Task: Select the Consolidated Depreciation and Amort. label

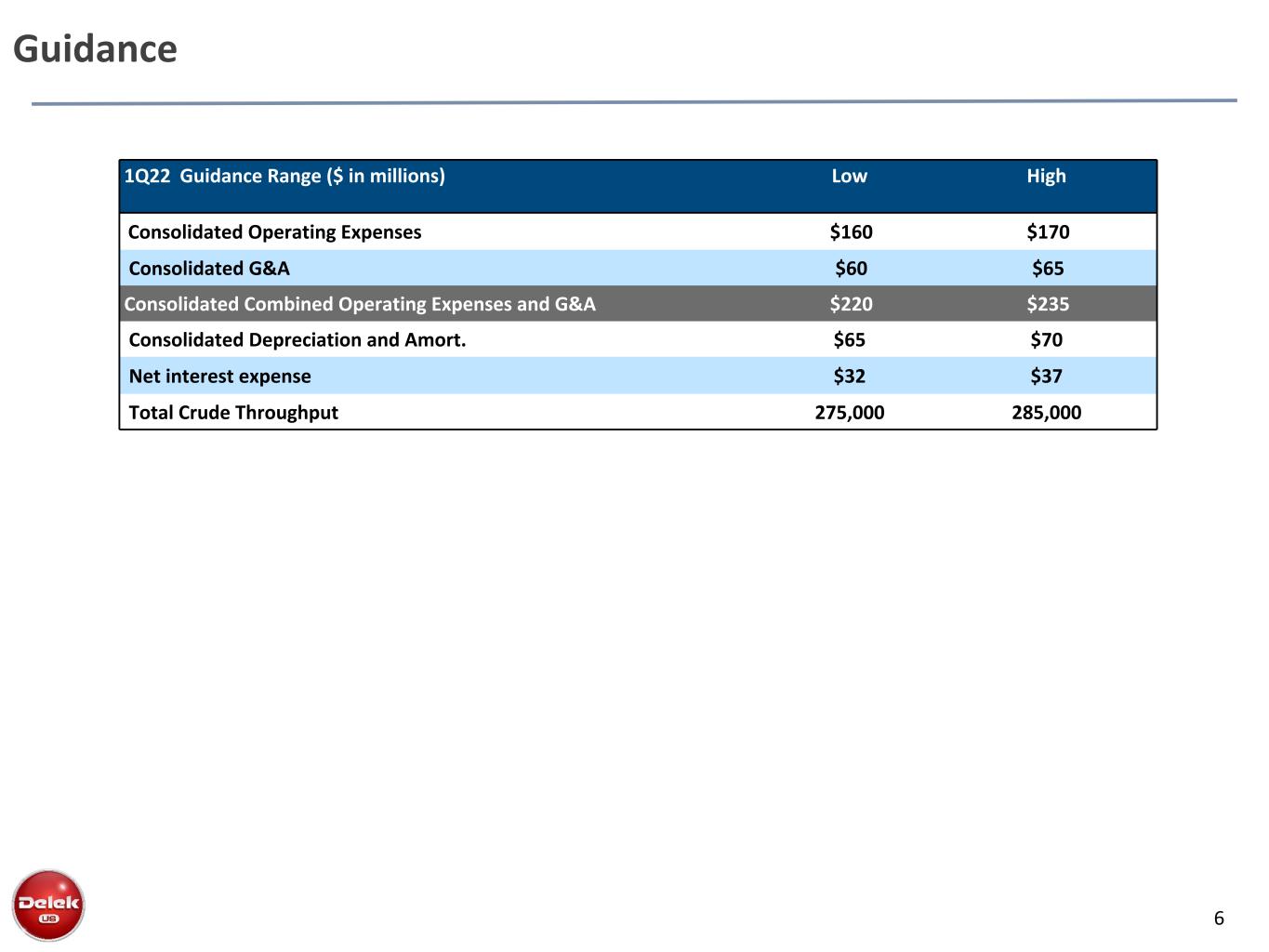Action: pyautogui.click(x=297, y=340)
